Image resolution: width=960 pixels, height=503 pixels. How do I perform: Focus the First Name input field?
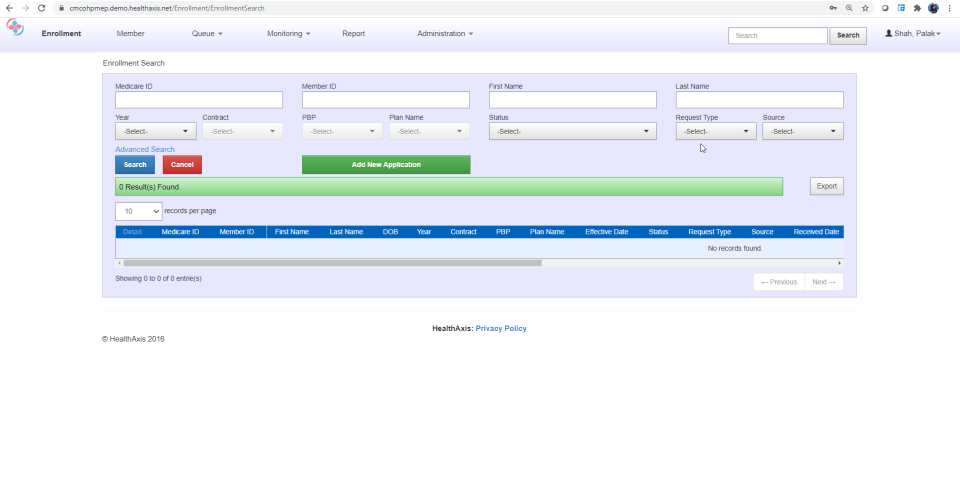click(x=572, y=100)
